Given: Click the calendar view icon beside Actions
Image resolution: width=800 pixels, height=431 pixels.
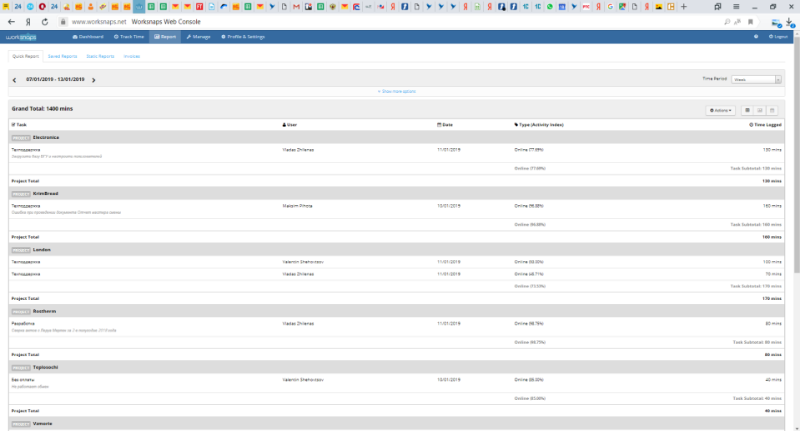Looking at the screenshot, I should pos(772,110).
